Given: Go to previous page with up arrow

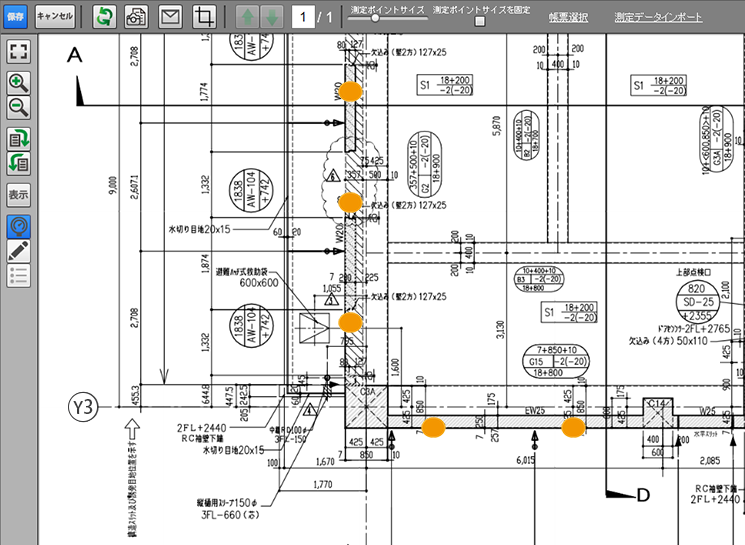Looking at the screenshot, I should [x=246, y=17].
